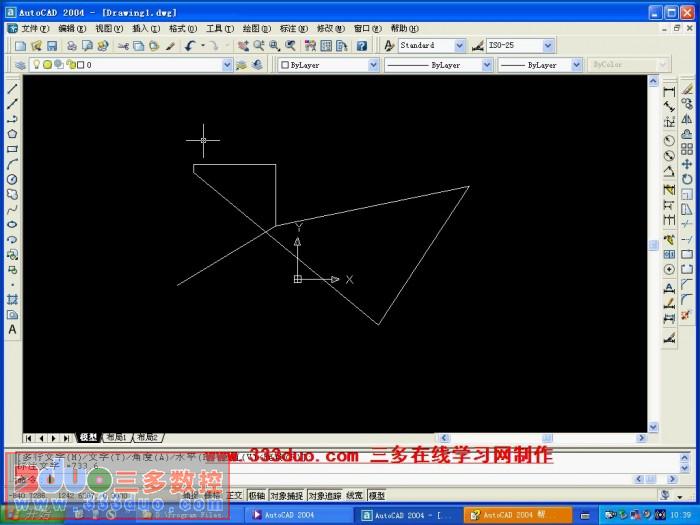Toggle 正交 (Ortho) mode in status bar
The image size is (700, 525).
[x=234, y=496]
